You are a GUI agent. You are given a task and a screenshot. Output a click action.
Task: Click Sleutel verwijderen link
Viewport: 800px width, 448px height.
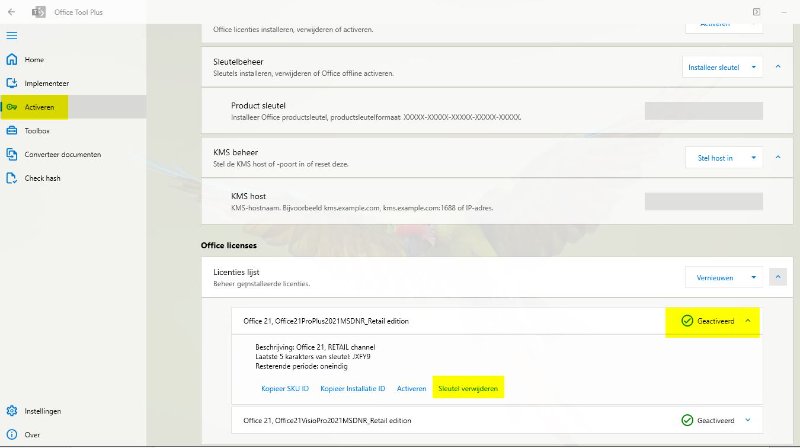click(468, 388)
